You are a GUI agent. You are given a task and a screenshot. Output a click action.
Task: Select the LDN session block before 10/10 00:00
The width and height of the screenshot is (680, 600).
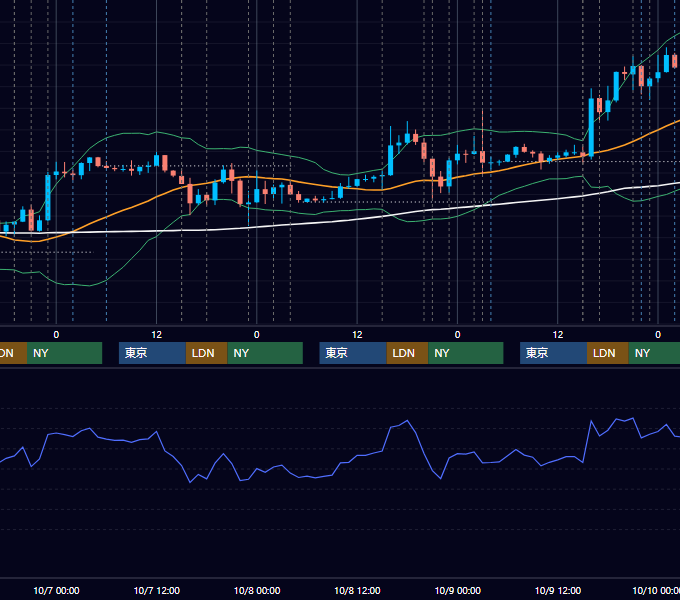coord(608,353)
